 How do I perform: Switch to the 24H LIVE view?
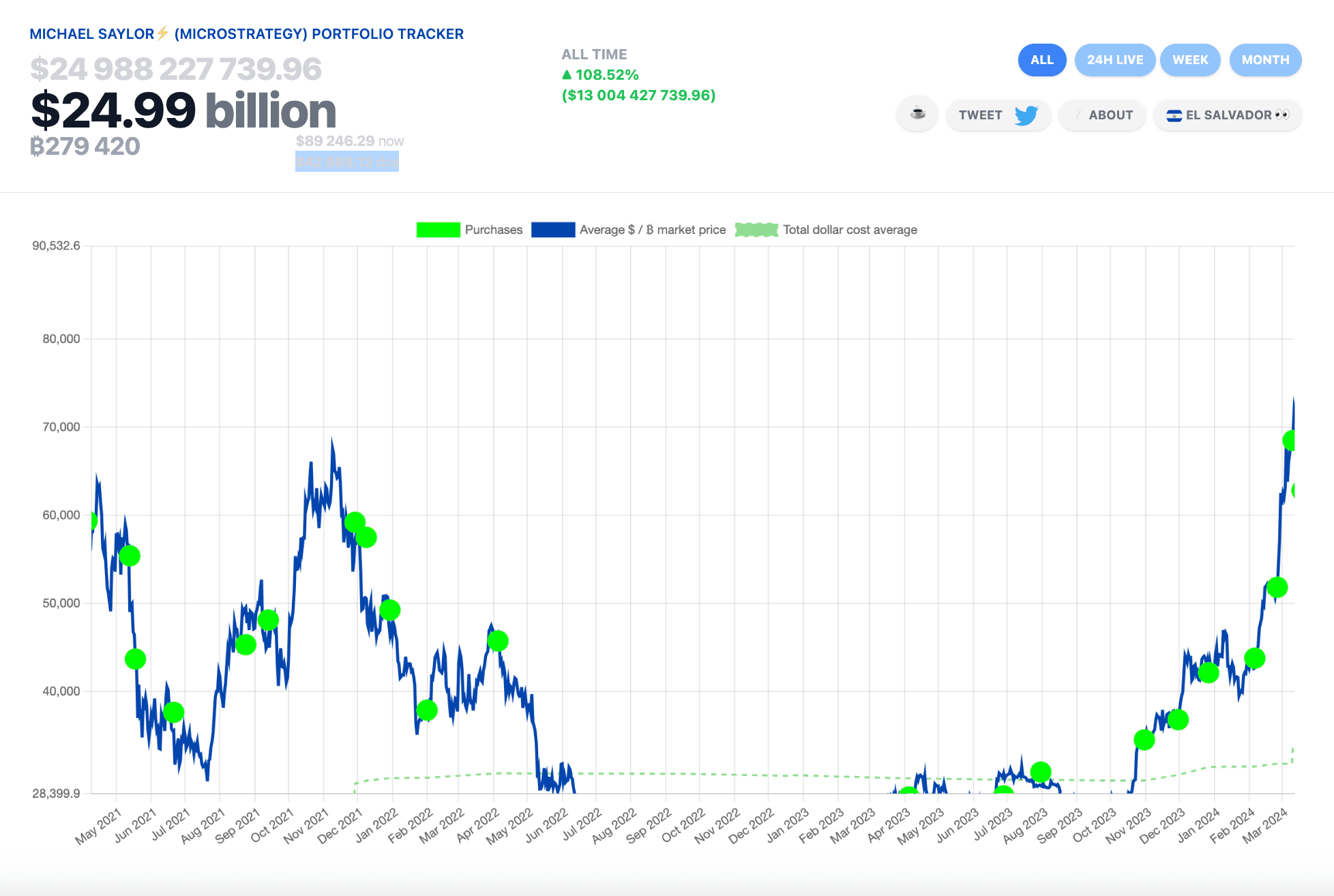point(1115,60)
